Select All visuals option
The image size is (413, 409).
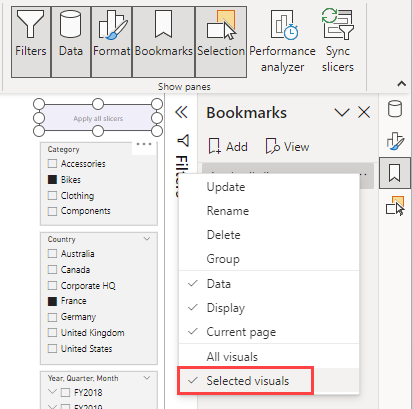269,357
